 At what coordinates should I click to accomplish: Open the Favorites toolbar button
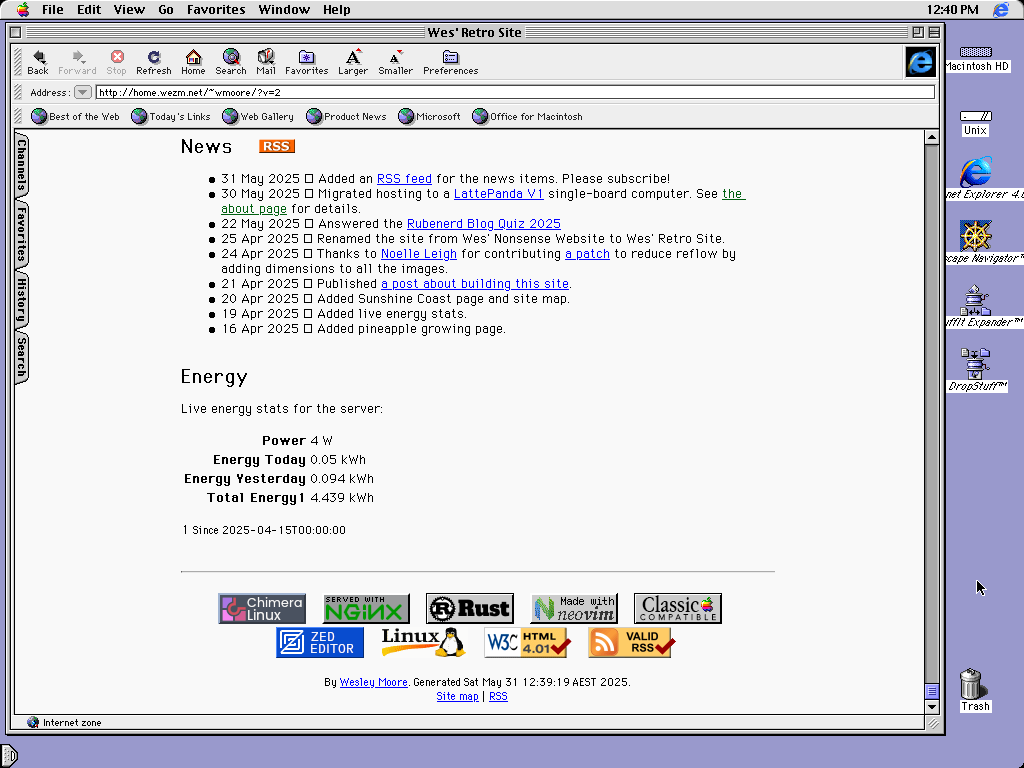tap(306, 63)
